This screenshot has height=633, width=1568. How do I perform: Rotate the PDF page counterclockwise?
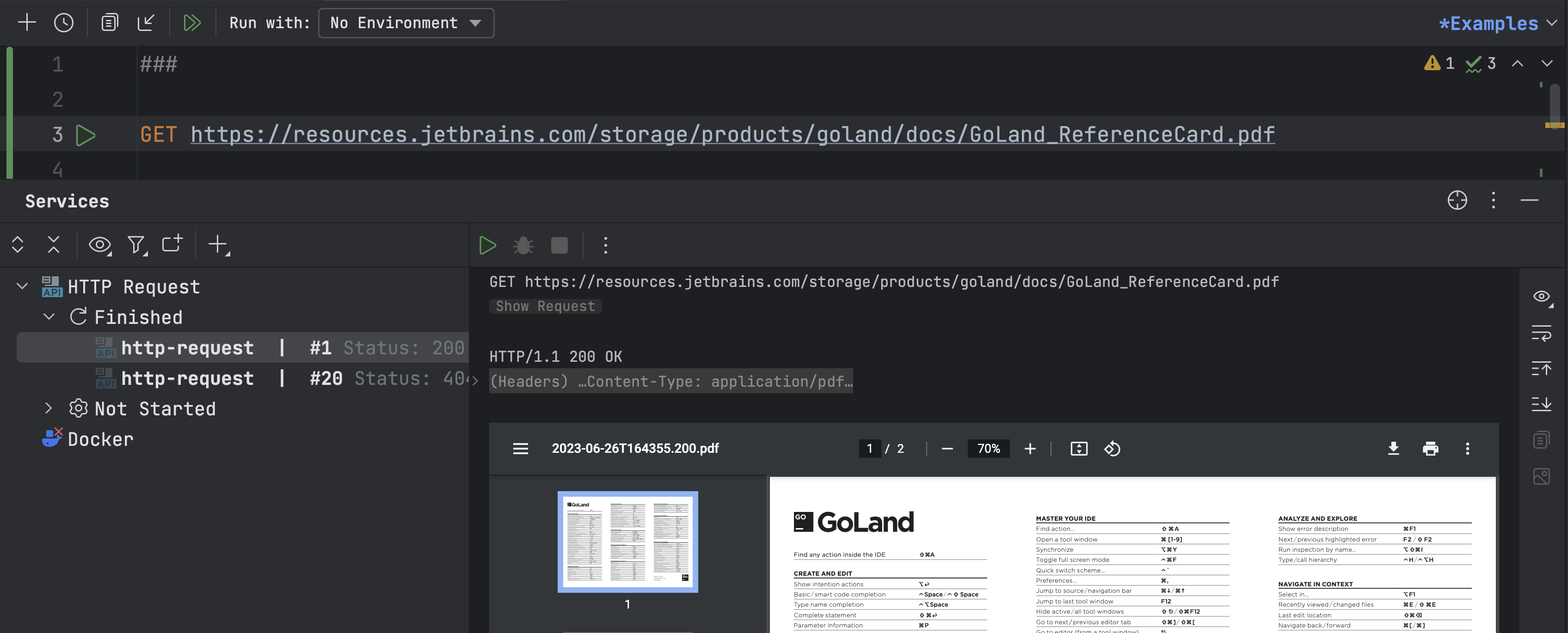click(1112, 449)
